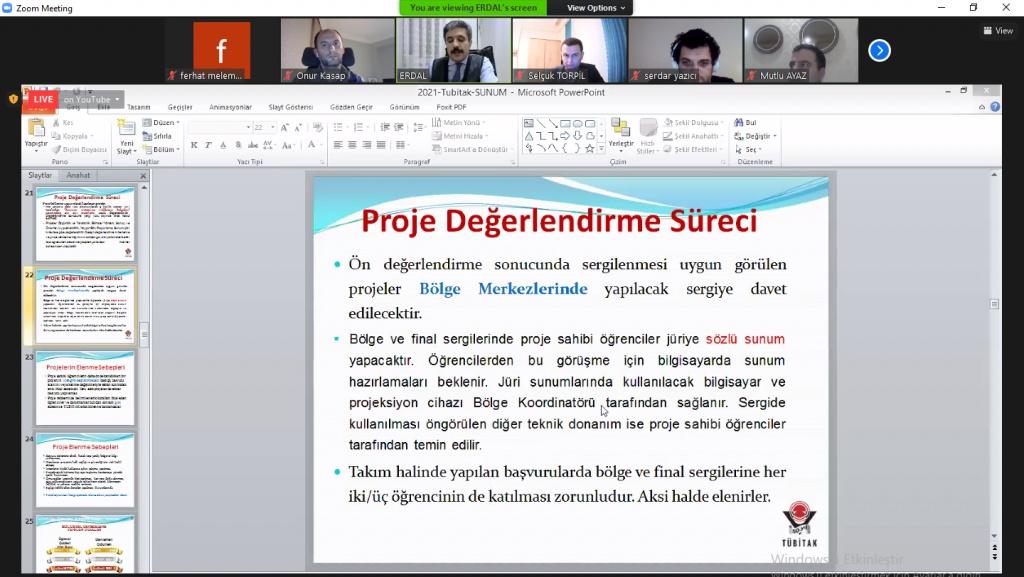
Task: Select the star shape in shapes gallery
Action: 590,148
